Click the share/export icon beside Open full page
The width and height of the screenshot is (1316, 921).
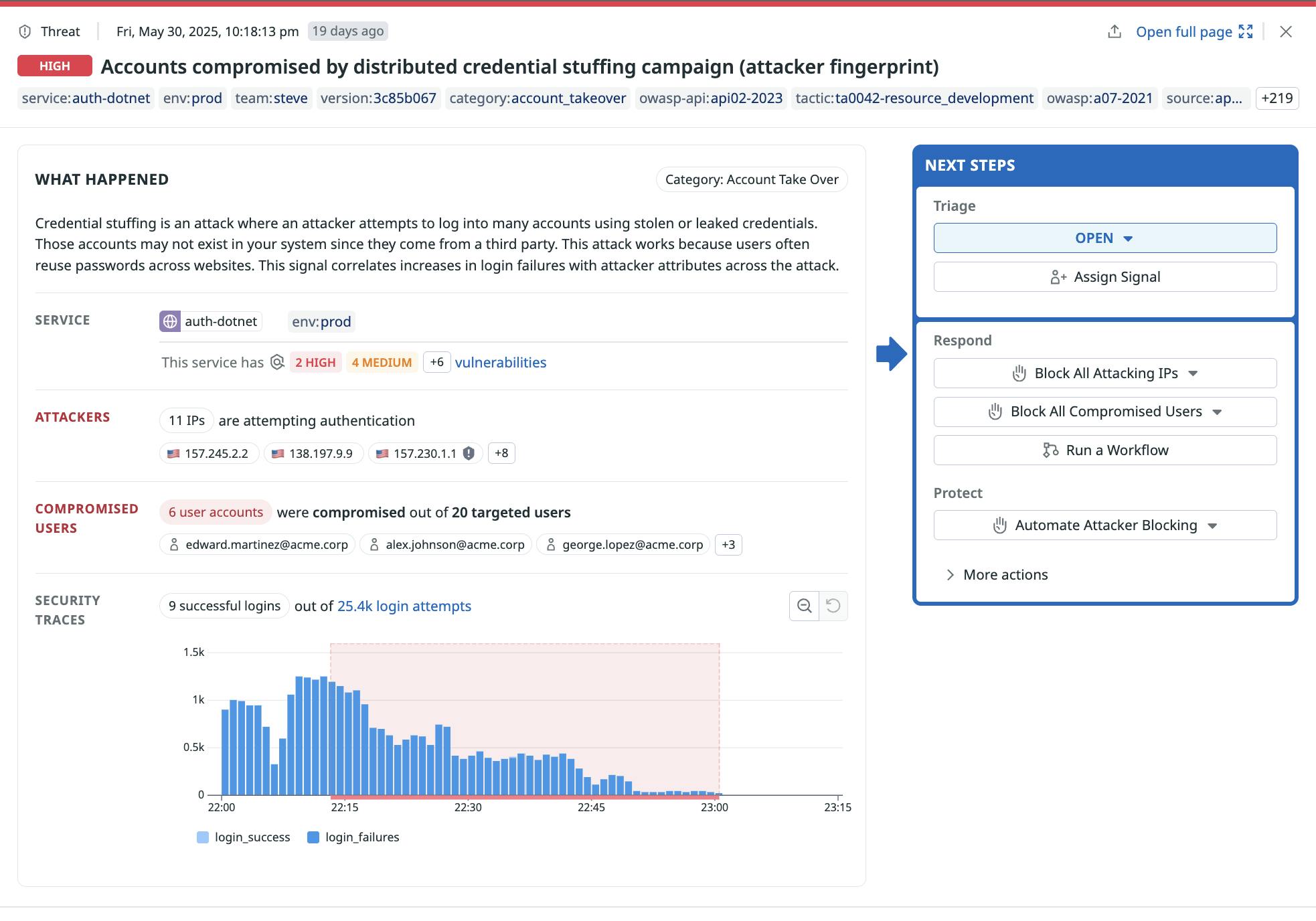1115,31
